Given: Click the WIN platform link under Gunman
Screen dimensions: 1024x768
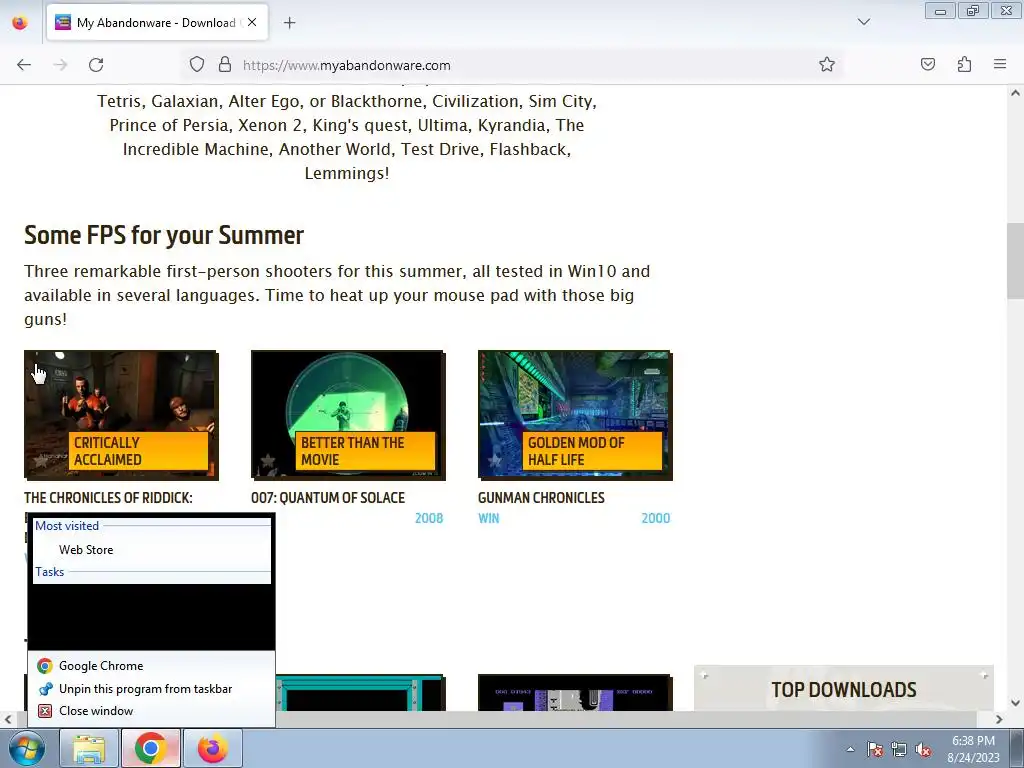Looking at the screenshot, I should (488, 518).
